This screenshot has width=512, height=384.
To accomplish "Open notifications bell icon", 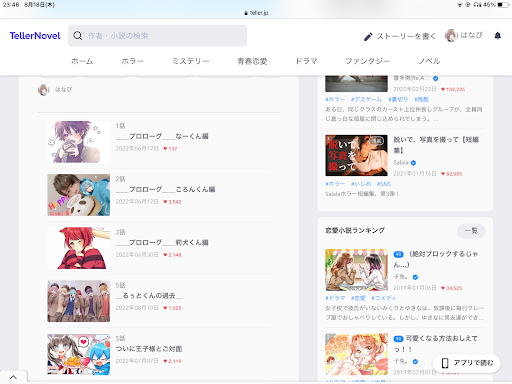I will (x=498, y=36).
